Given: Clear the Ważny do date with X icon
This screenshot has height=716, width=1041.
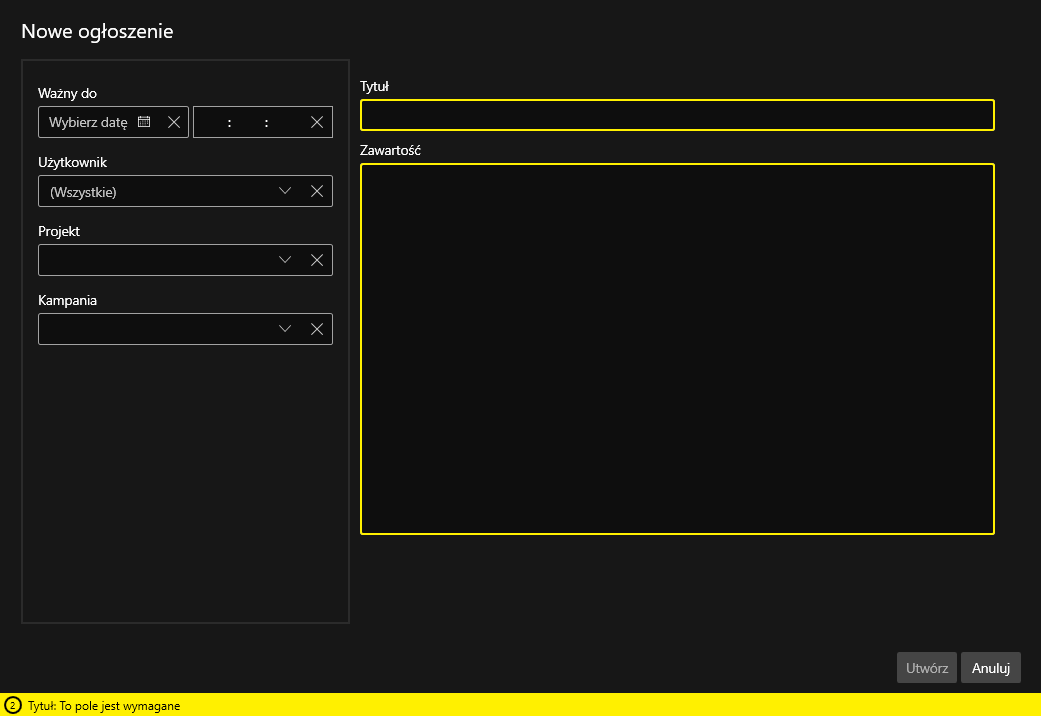Looking at the screenshot, I should point(174,122).
